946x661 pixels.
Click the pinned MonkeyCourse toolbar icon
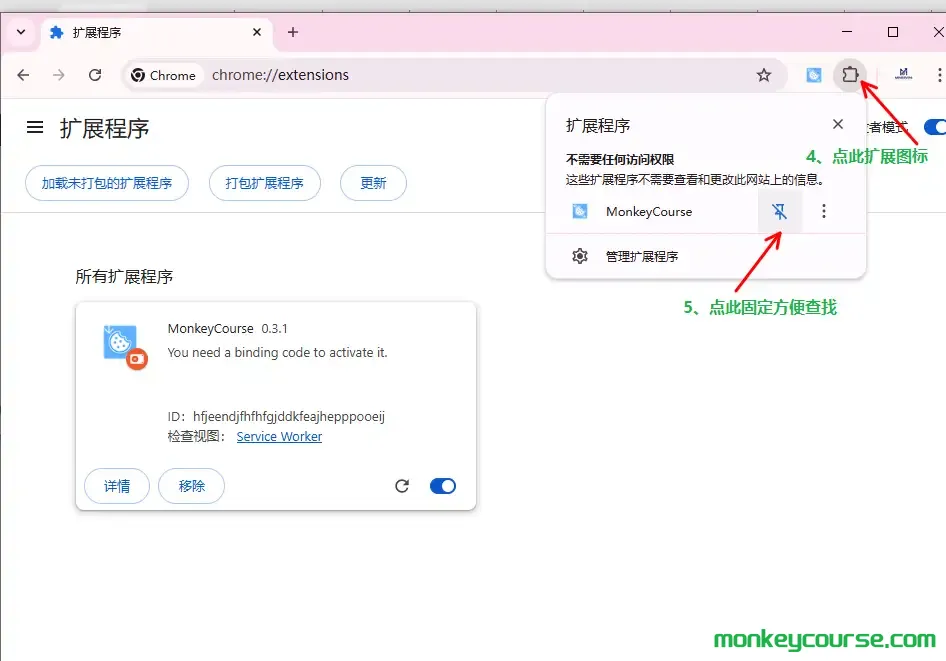coord(814,75)
